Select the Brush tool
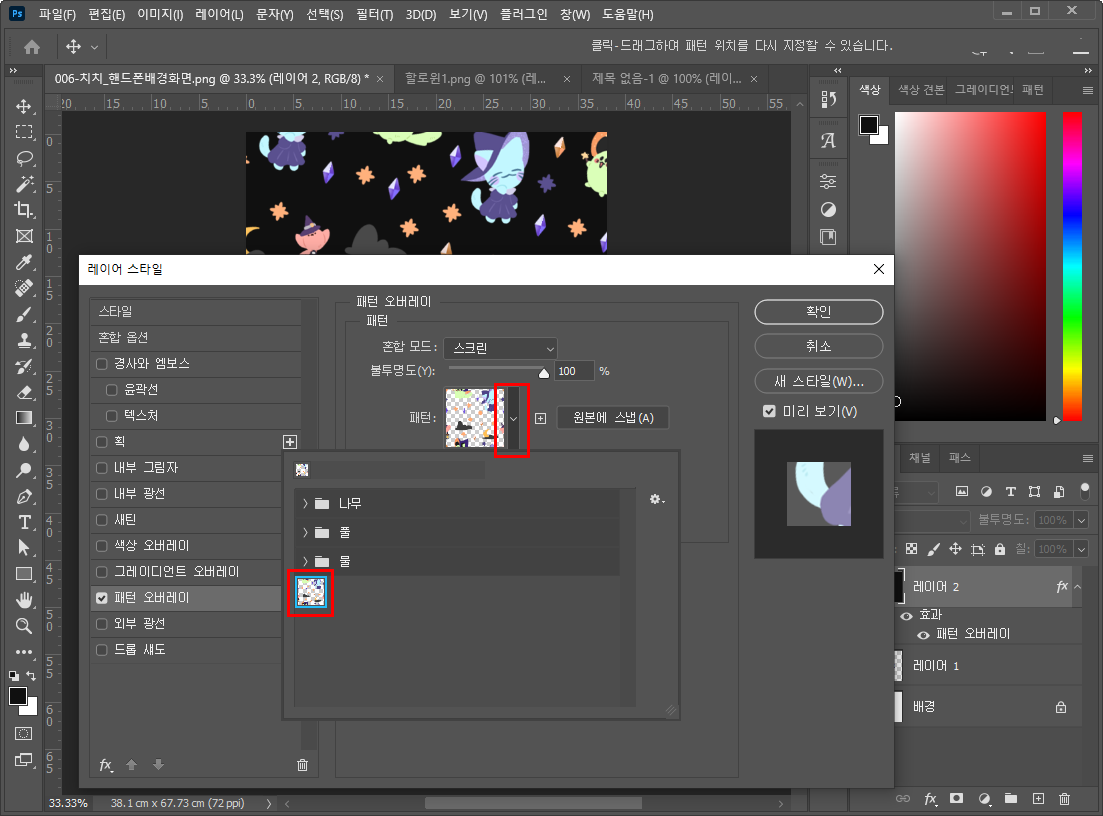Screen dimensions: 1103x816 [24, 314]
